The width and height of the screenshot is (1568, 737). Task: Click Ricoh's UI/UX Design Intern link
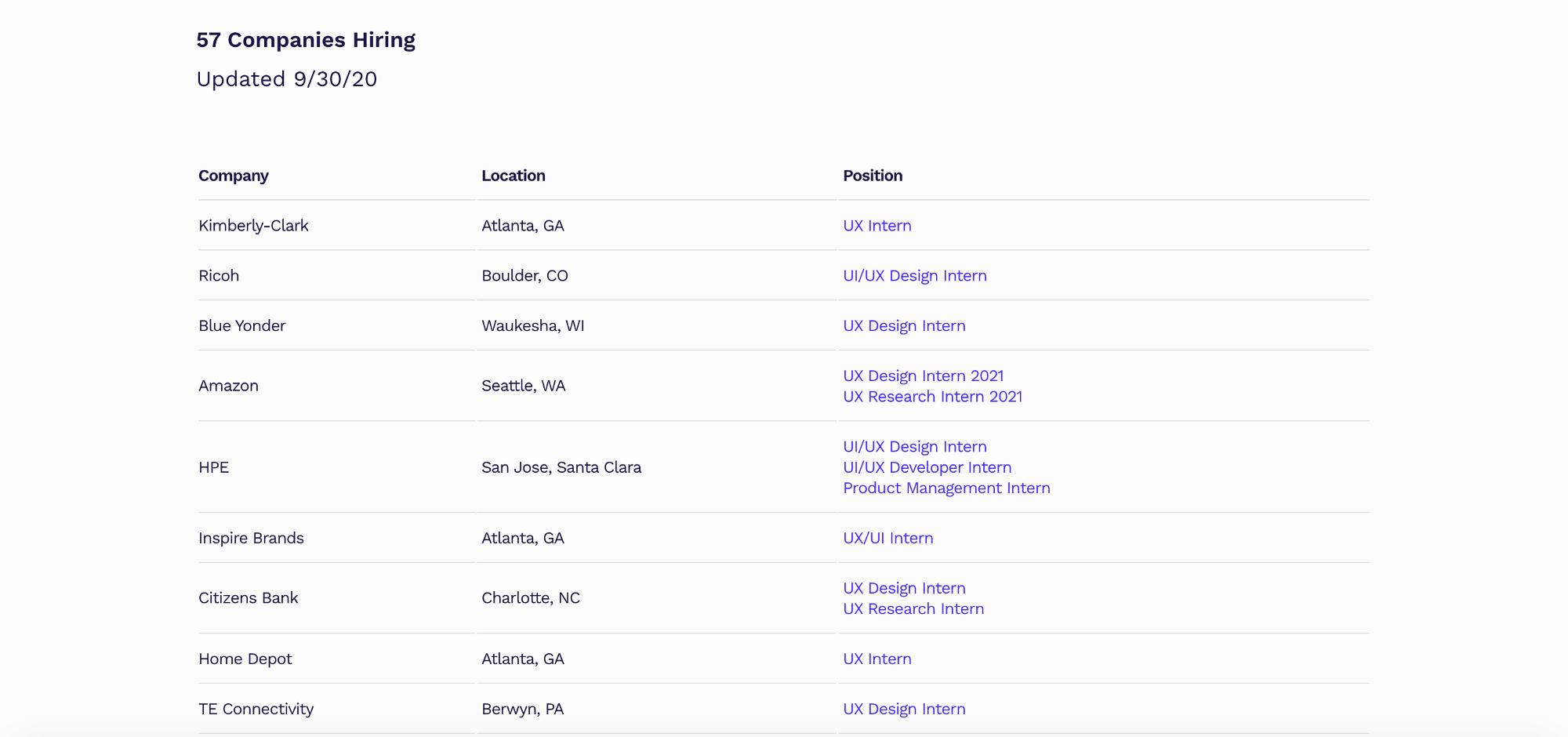click(x=914, y=276)
